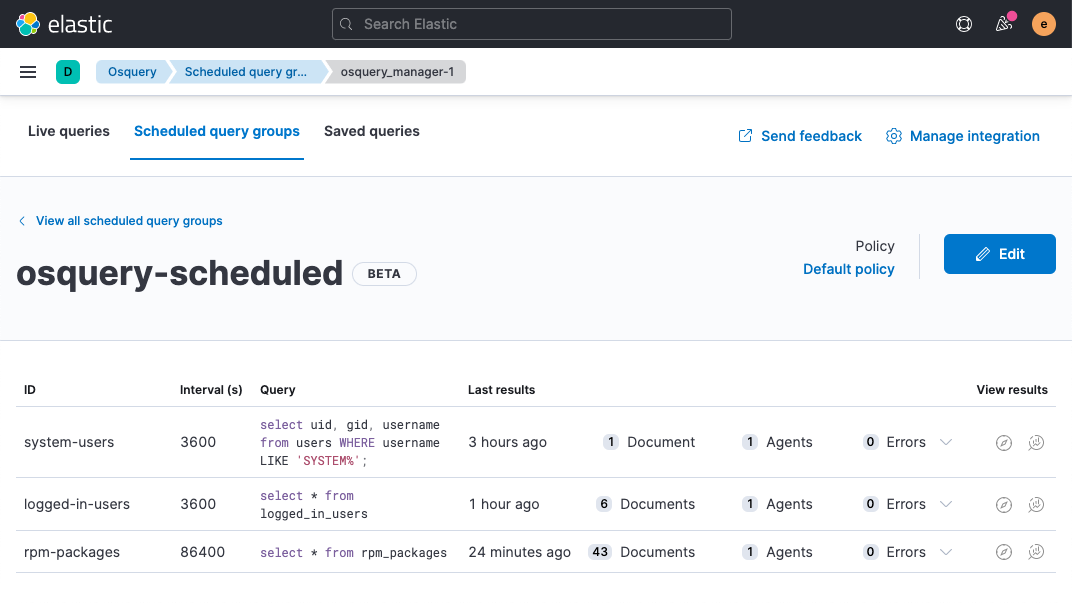
Task: Click the system-users SYSTEM% query text
Action: pyautogui.click(x=350, y=442)
